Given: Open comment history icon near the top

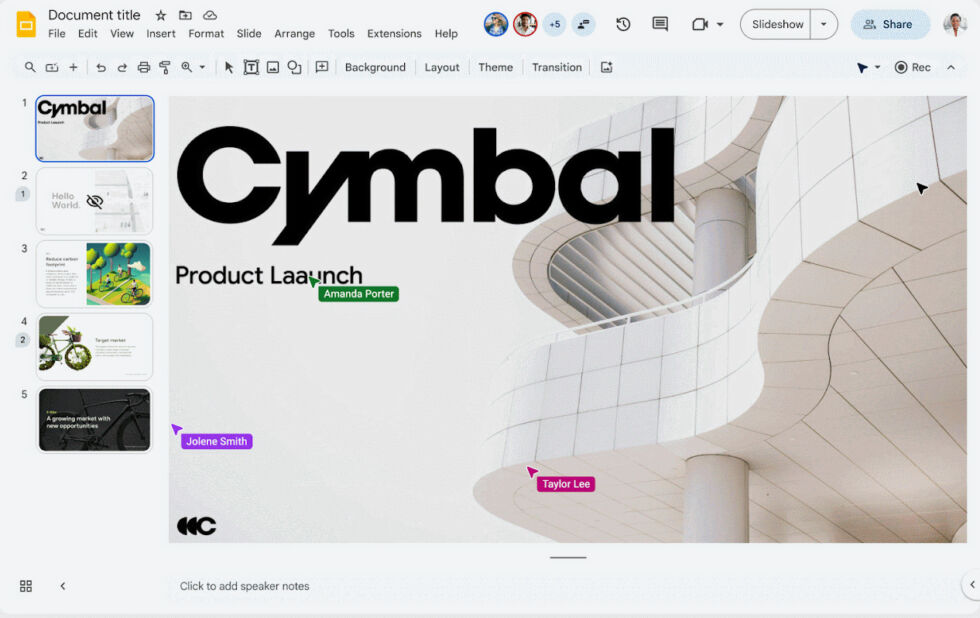Looking at the screenshot, I should (x=660, y=24).
